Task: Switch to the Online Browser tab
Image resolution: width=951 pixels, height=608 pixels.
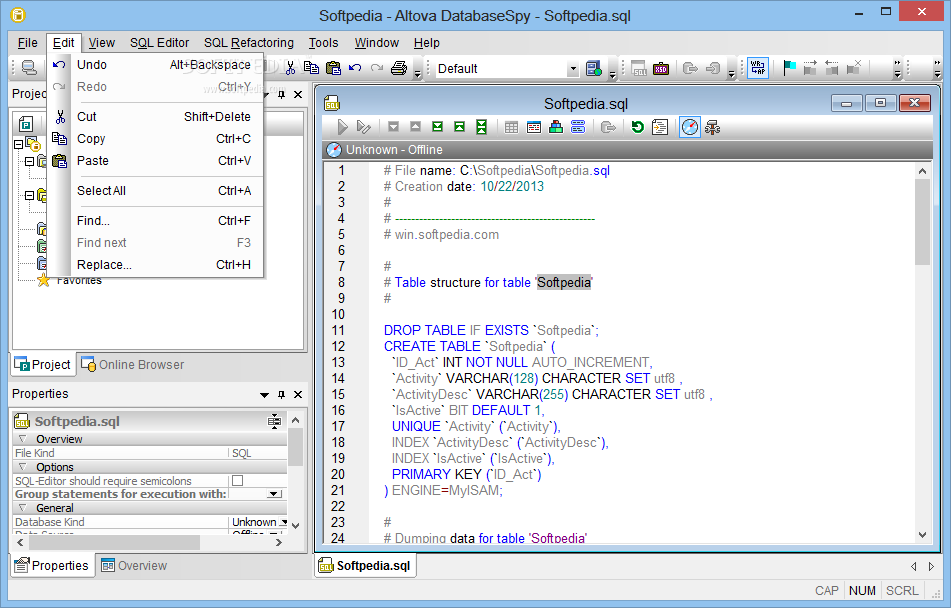Action: point(133,364)
